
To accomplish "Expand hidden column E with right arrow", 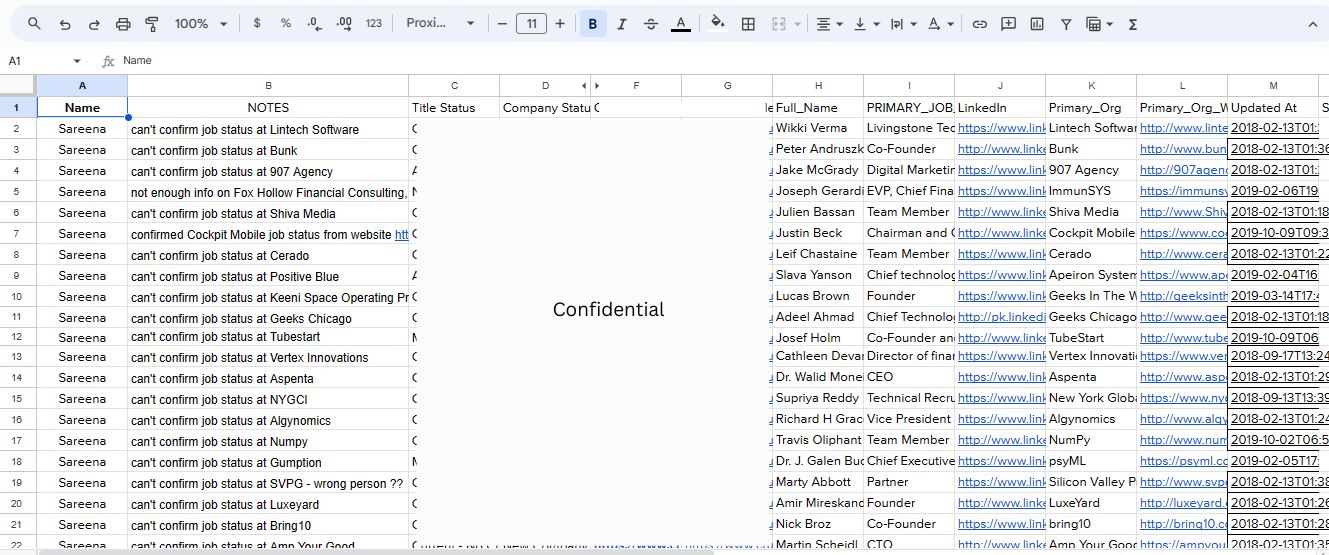I will point(596,86).
